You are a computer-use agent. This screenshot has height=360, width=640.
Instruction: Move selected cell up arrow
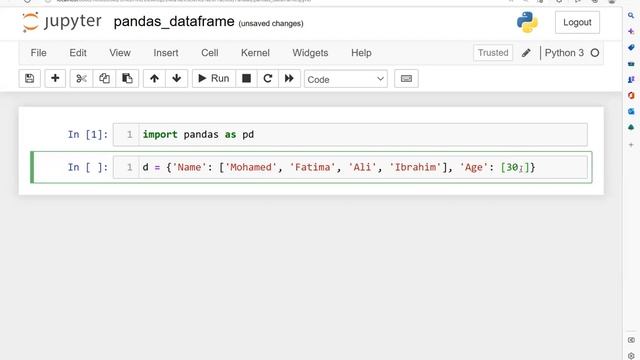[x=154, y=78]
